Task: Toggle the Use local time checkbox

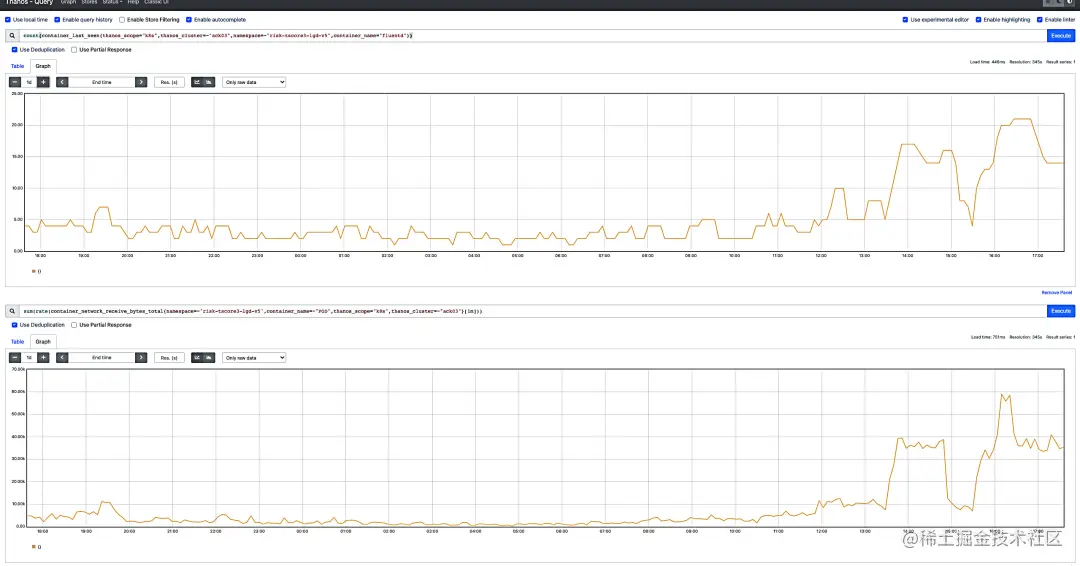Action: pos(8,20)
